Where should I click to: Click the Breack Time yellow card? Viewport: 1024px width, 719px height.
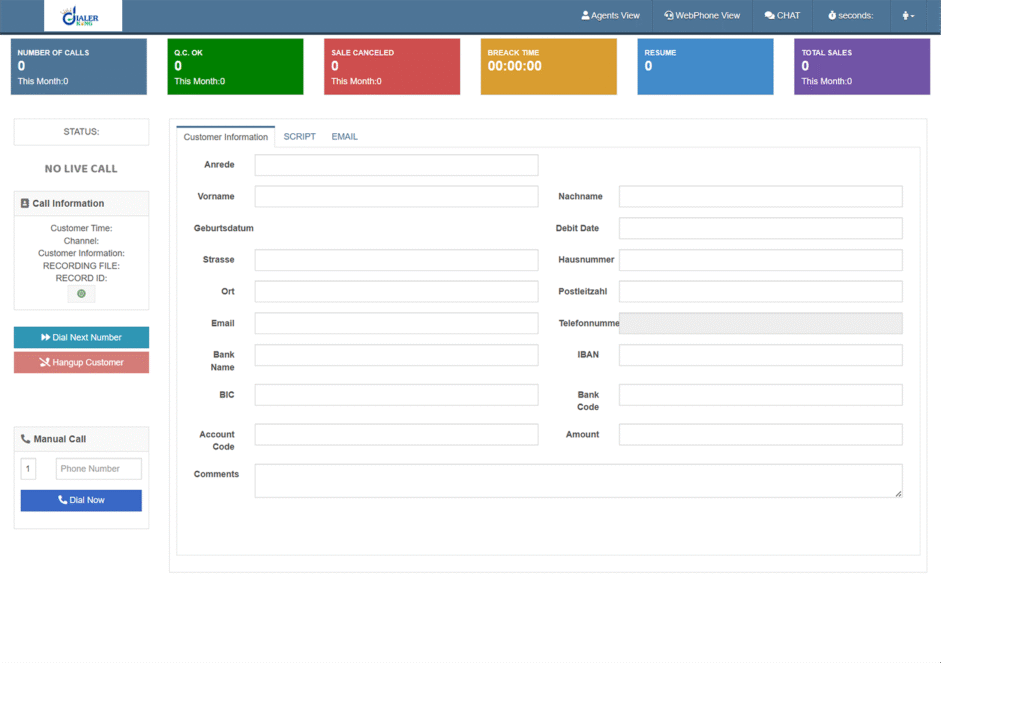point(549,67)
